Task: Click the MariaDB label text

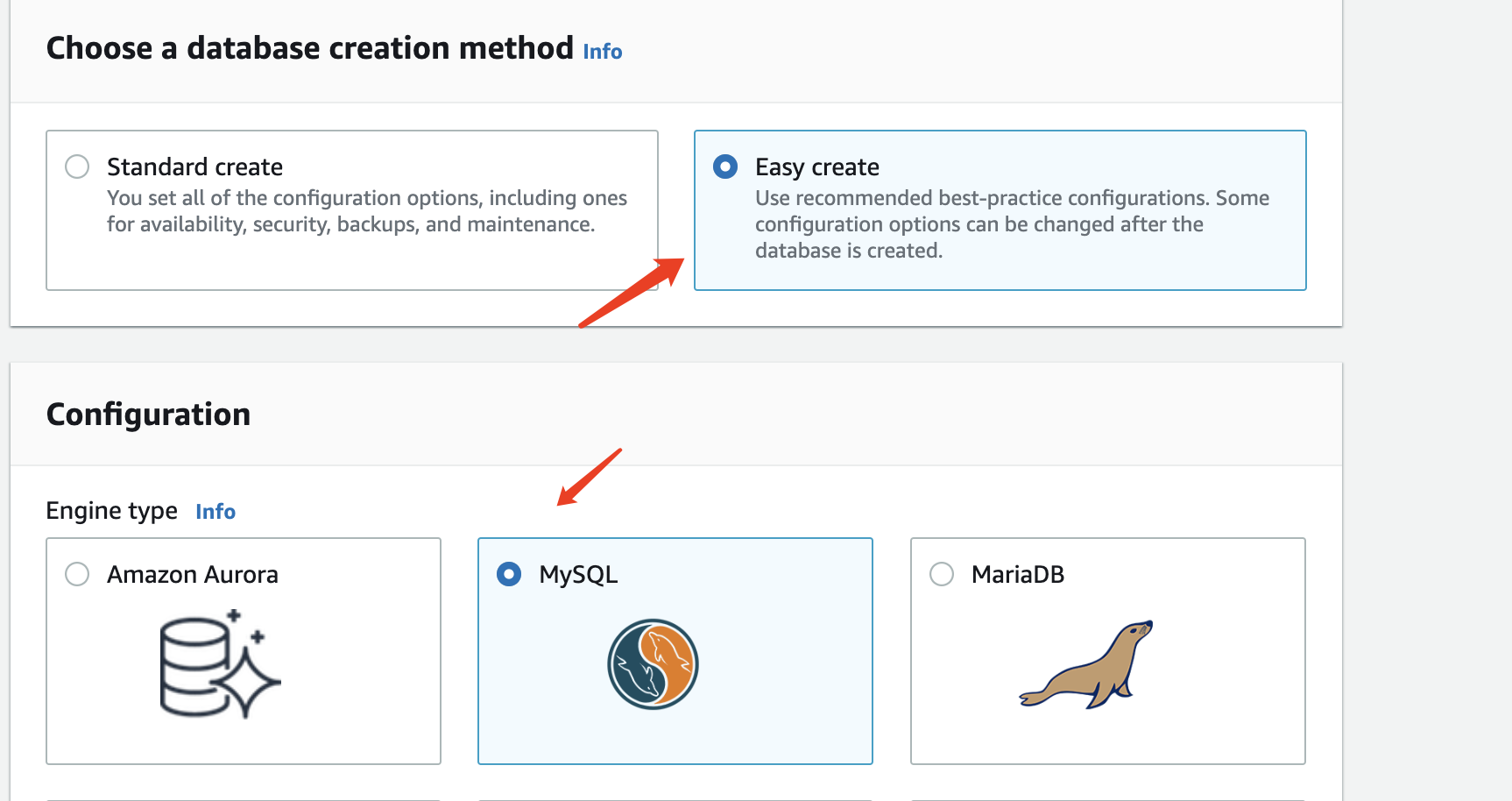Action: point(1017,575)
